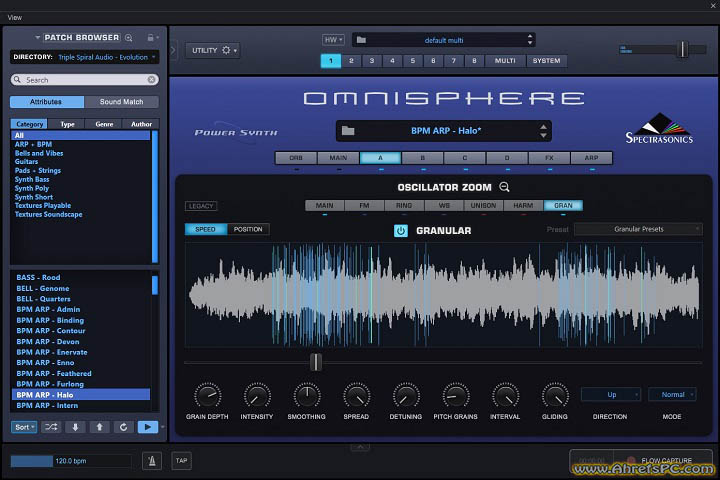Click the refresh browser icon
This screenshot has width=720, height=480.
124,427
